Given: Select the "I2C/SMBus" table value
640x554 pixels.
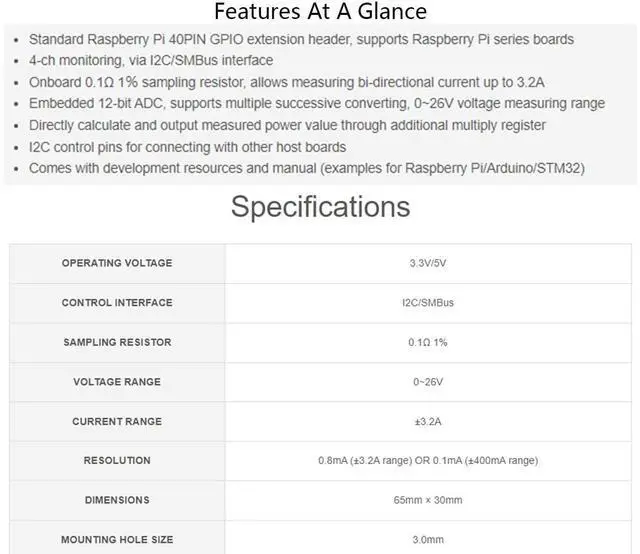Looking at the screenshot, I should [428, 303].
